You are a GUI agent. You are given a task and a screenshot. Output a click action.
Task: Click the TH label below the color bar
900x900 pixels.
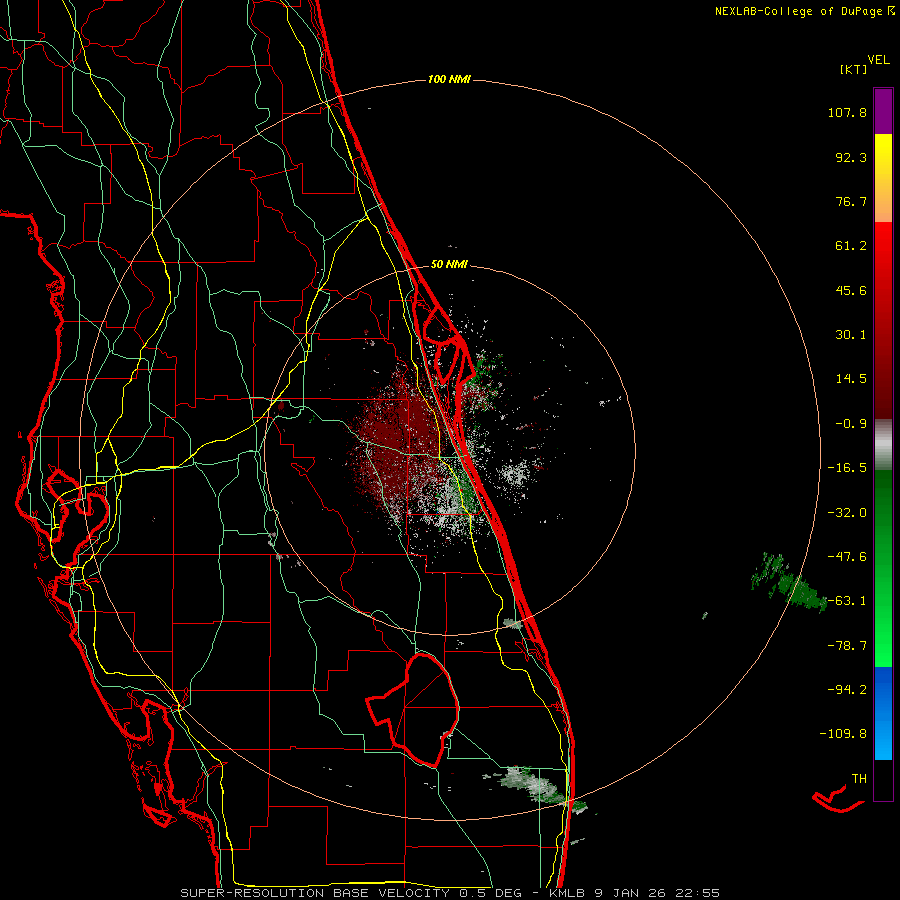click(859, 779)
